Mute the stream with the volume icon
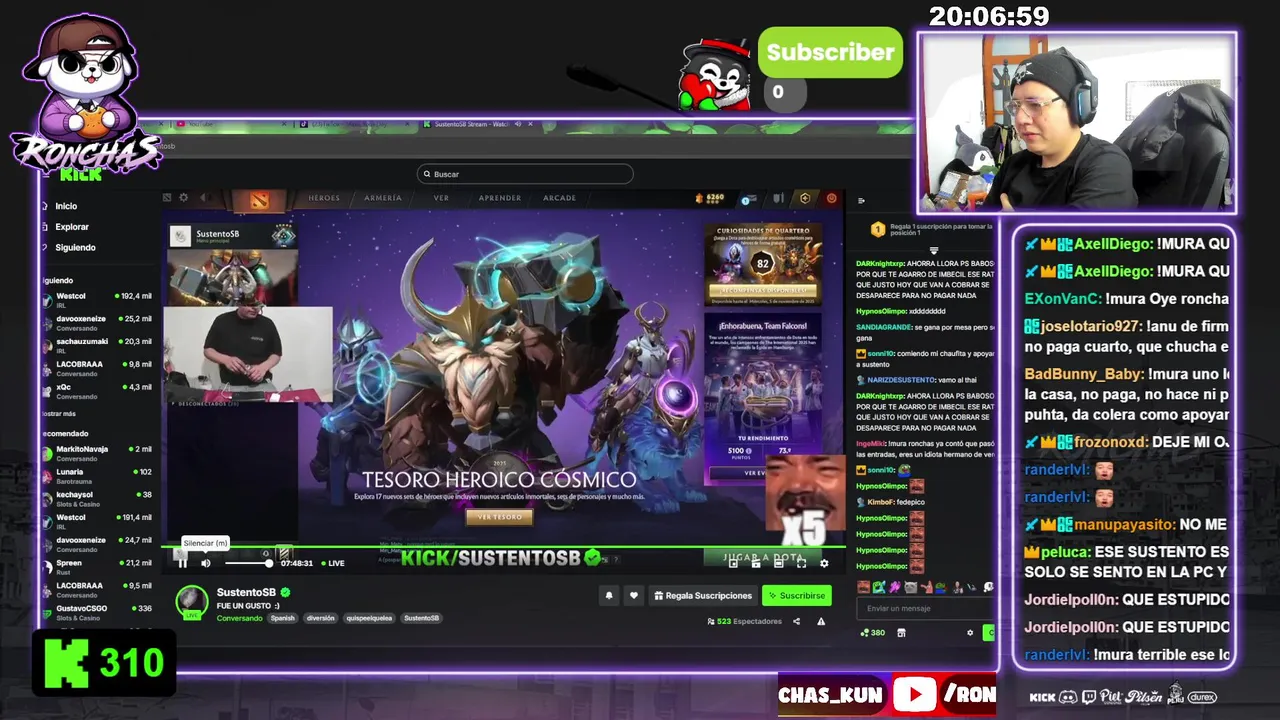Screen dimensions: 1280x720 pos(206,563)
